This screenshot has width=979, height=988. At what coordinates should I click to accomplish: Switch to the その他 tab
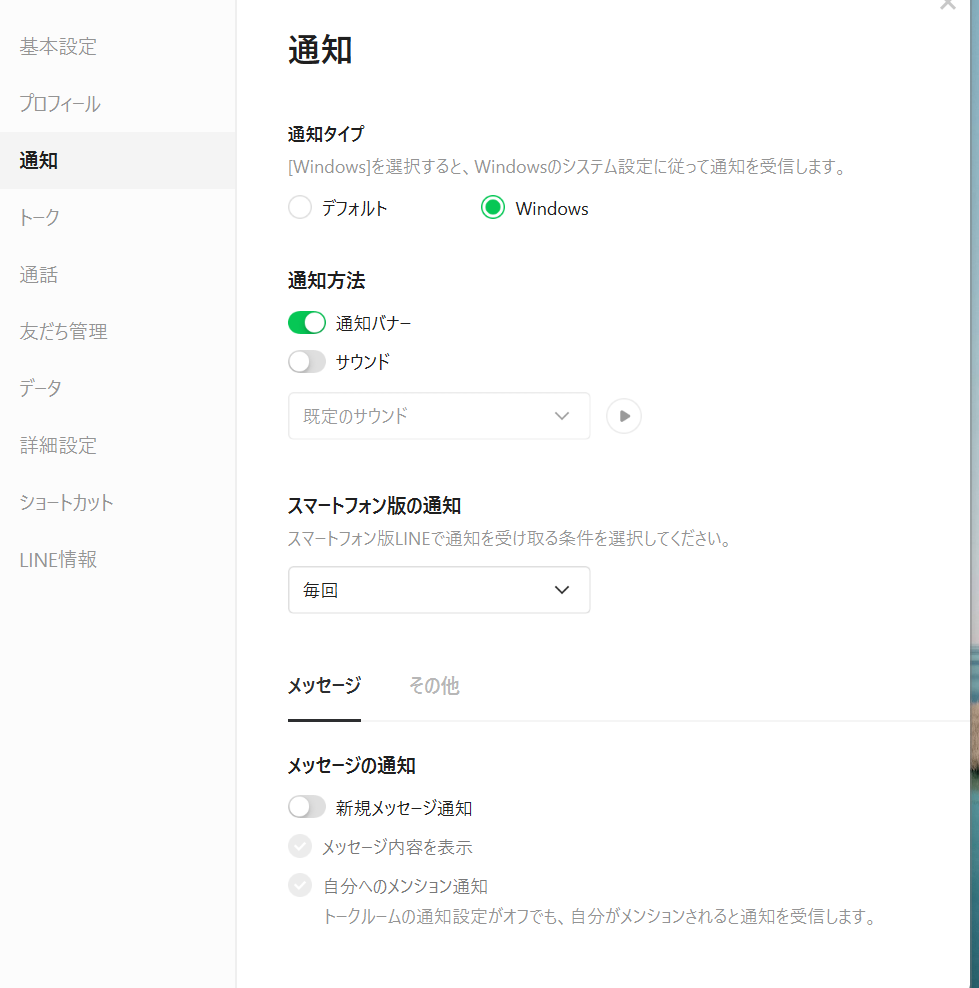(x=434, y=686)
